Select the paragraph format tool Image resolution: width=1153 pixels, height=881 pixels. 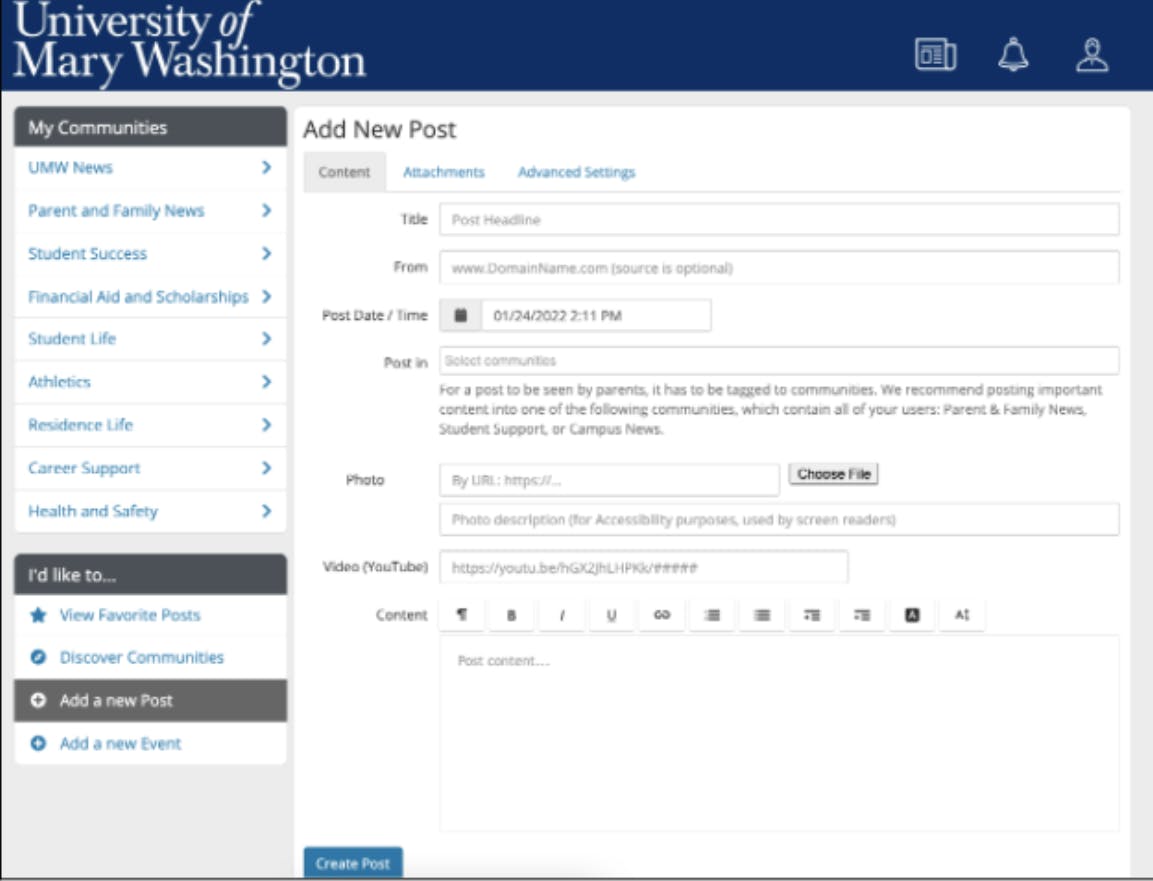(x=462, y=615)
